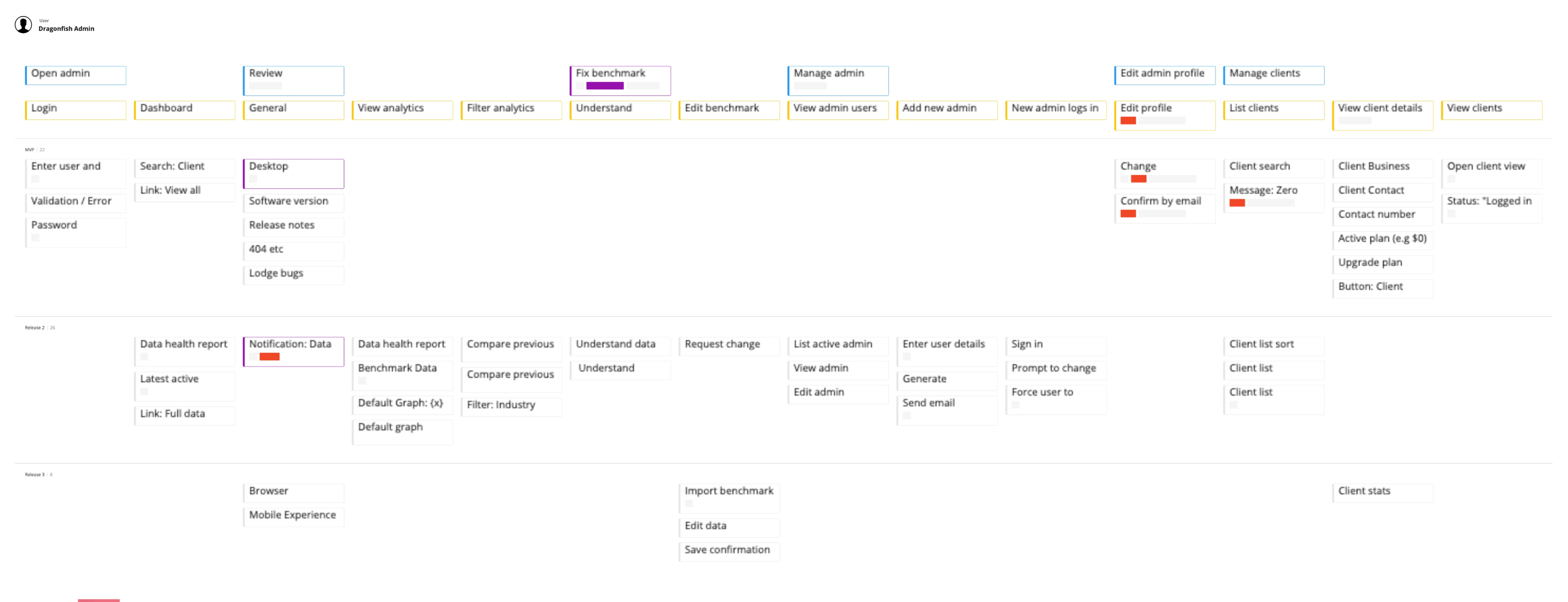
Task: Open the Open admin activity card
Action: pos(75,75)
